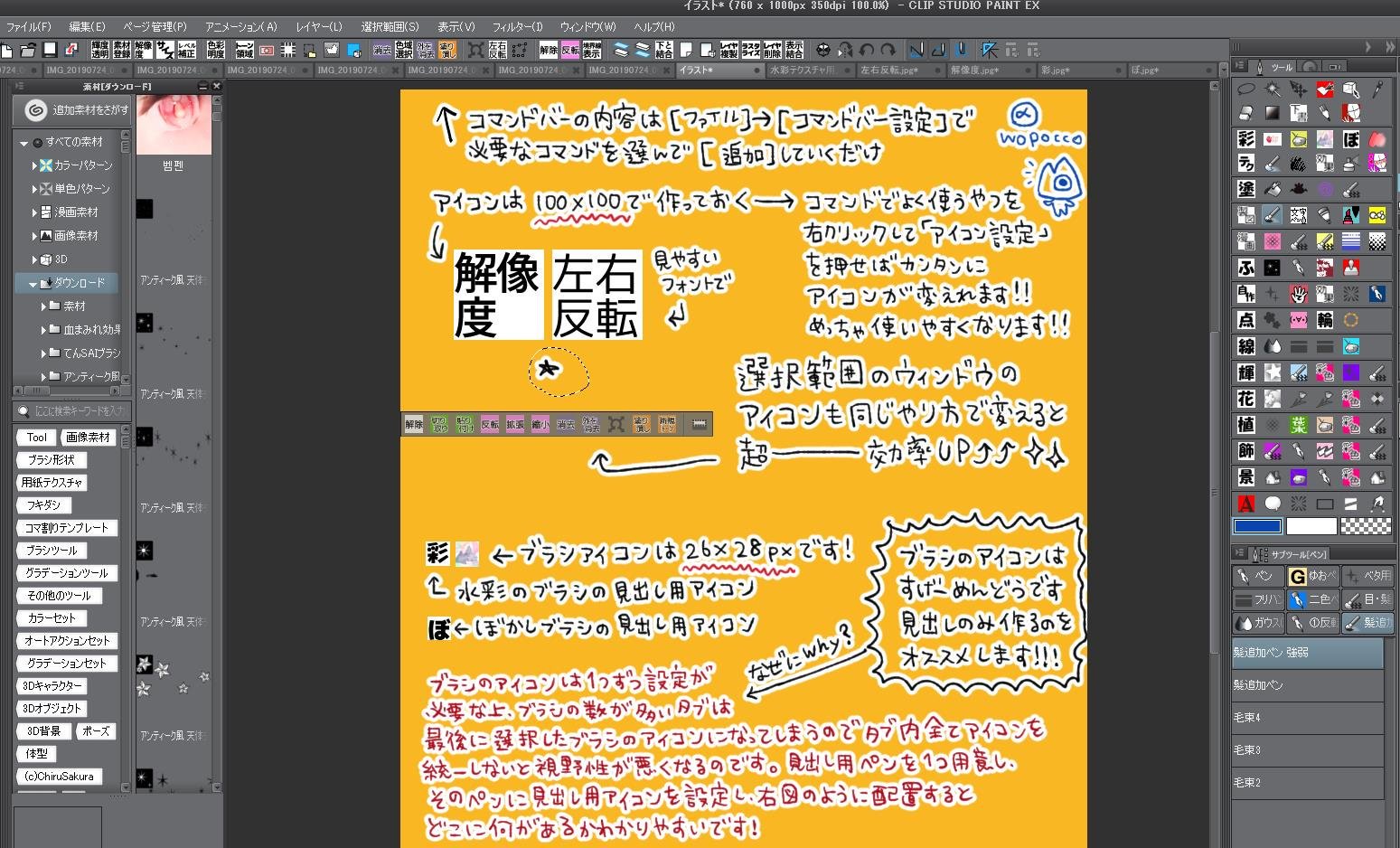Image resolution: width=1400 pixels, height=848 pixels.
Task: Click the Open file folder icon
Action: tap(29, 50)
